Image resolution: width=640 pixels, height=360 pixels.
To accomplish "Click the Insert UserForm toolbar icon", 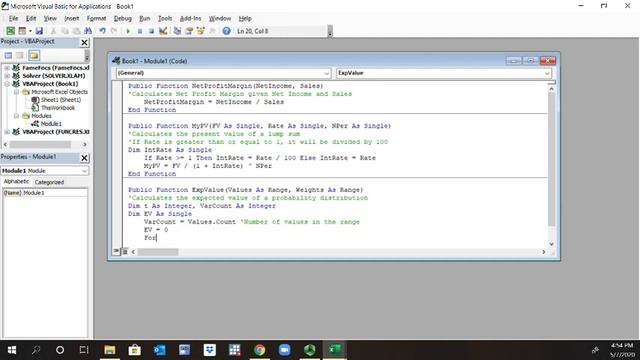I will [x=22, y=31].
